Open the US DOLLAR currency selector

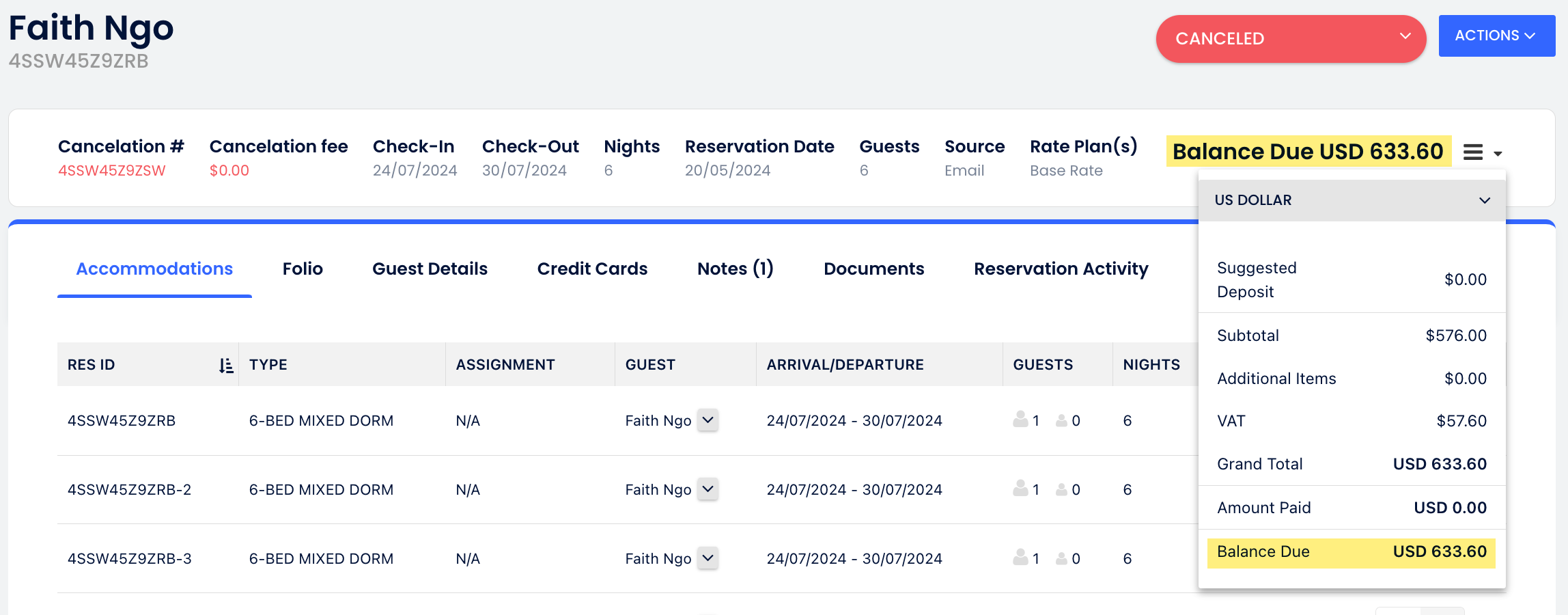pyautogui.click(x=1352, y=200)
